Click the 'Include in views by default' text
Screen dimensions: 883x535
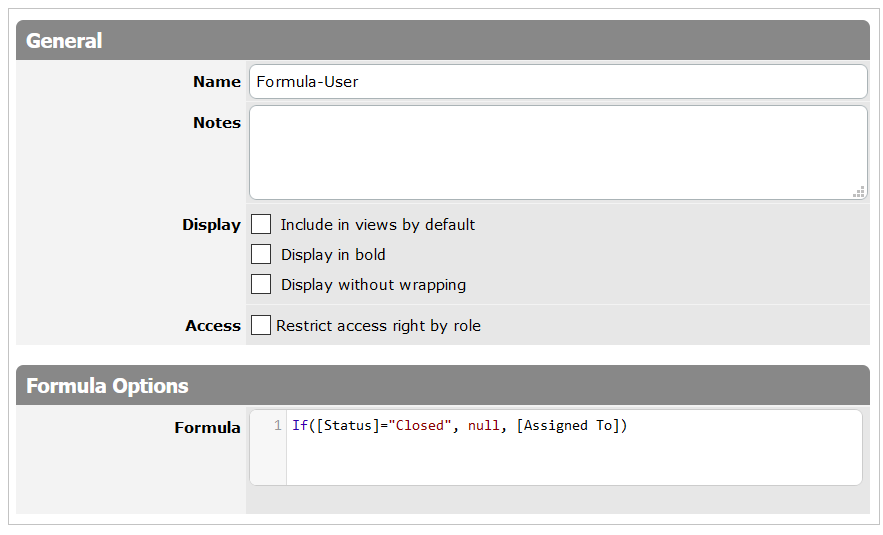378,225
